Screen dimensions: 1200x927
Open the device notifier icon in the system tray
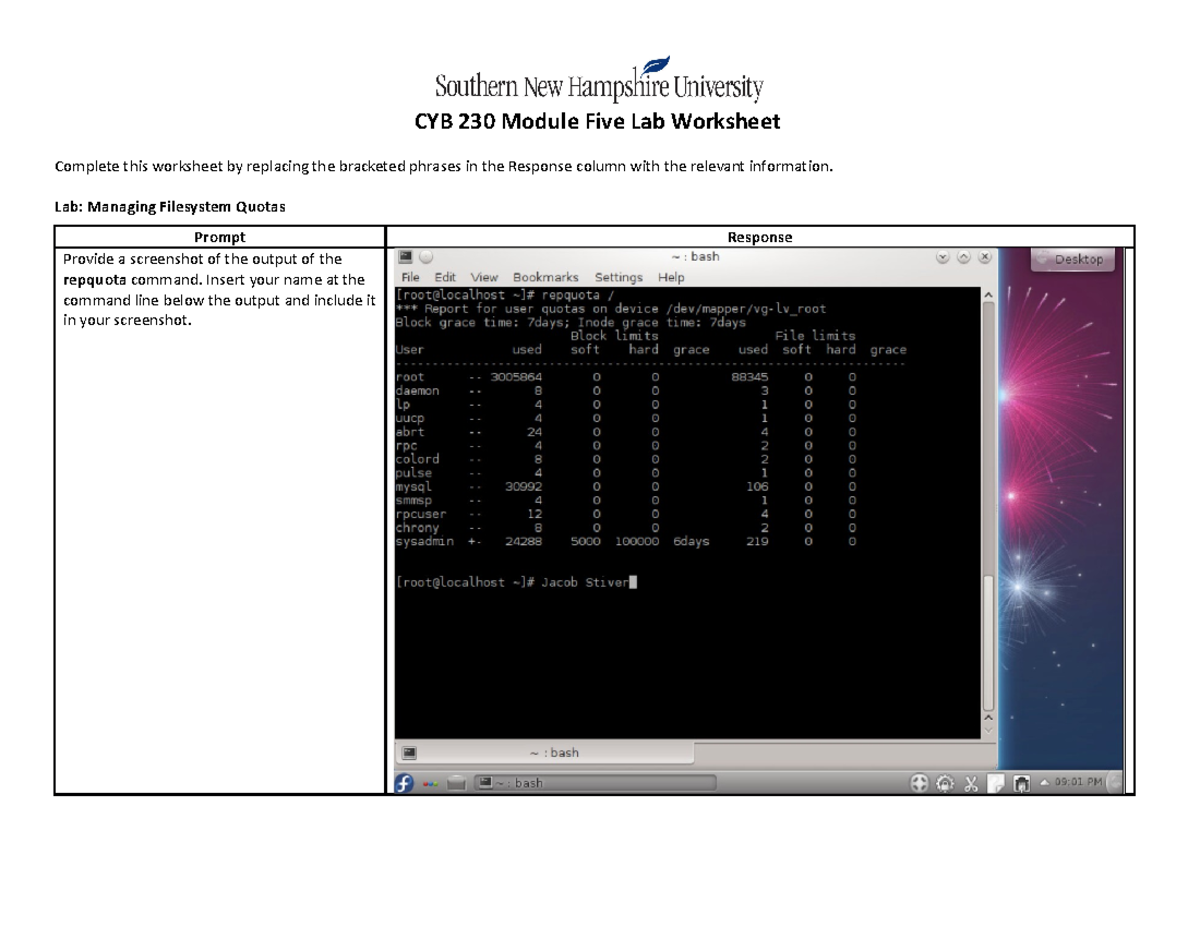tap(1021, 783)
